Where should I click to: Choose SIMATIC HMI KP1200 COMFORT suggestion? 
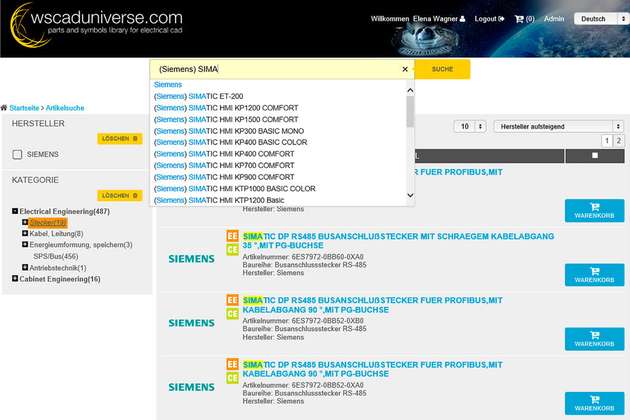tap(226, 108)
